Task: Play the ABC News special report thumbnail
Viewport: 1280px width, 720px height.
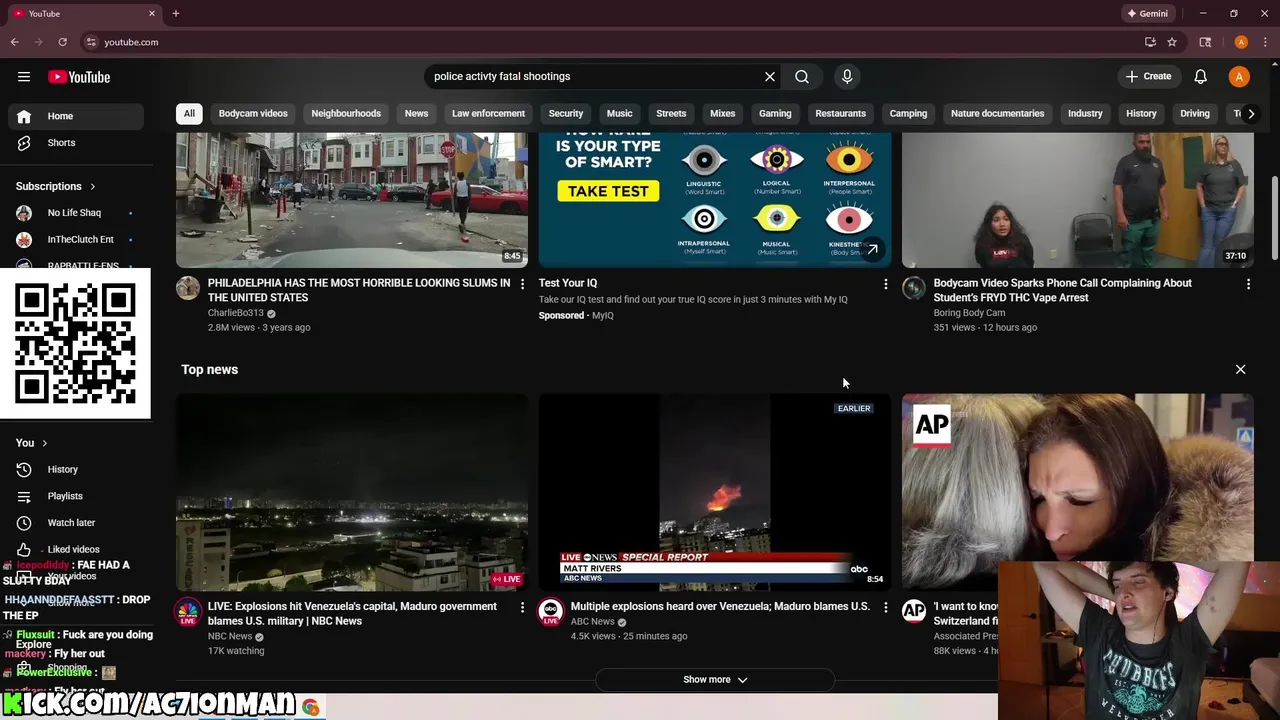Action: click(715, 492)
